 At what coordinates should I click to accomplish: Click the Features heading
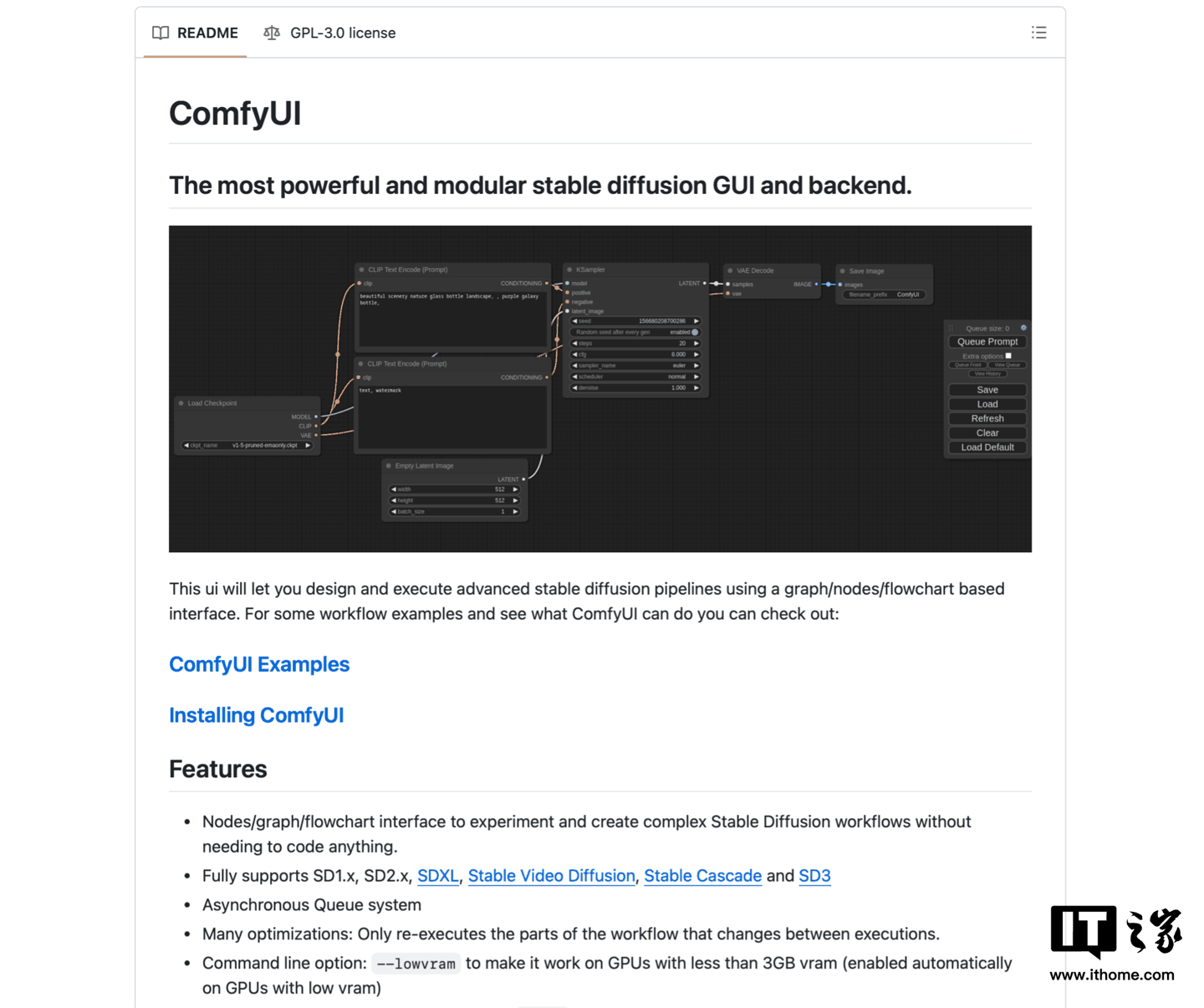(218, 769)
